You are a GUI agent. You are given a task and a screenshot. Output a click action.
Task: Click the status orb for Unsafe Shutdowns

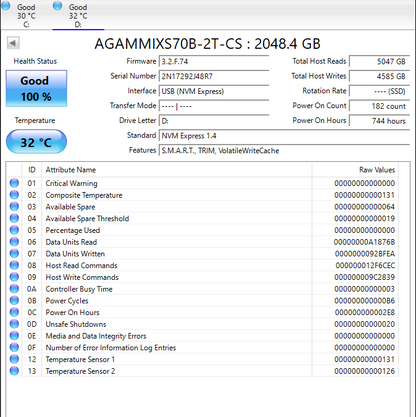click(x=14, y=324)
